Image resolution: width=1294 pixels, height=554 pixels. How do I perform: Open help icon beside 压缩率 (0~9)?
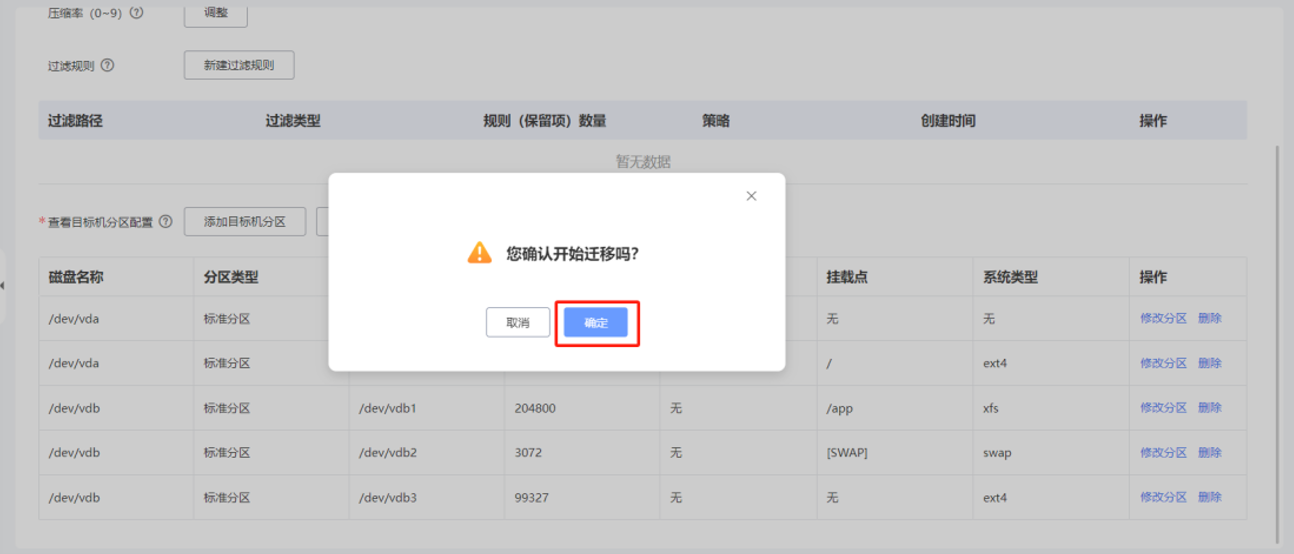137,13
